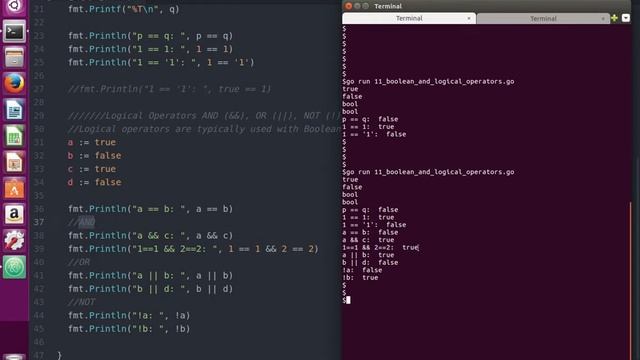Click the 'a || b' Println on line 41
The image size is (640, 360).
pos(150,276)
